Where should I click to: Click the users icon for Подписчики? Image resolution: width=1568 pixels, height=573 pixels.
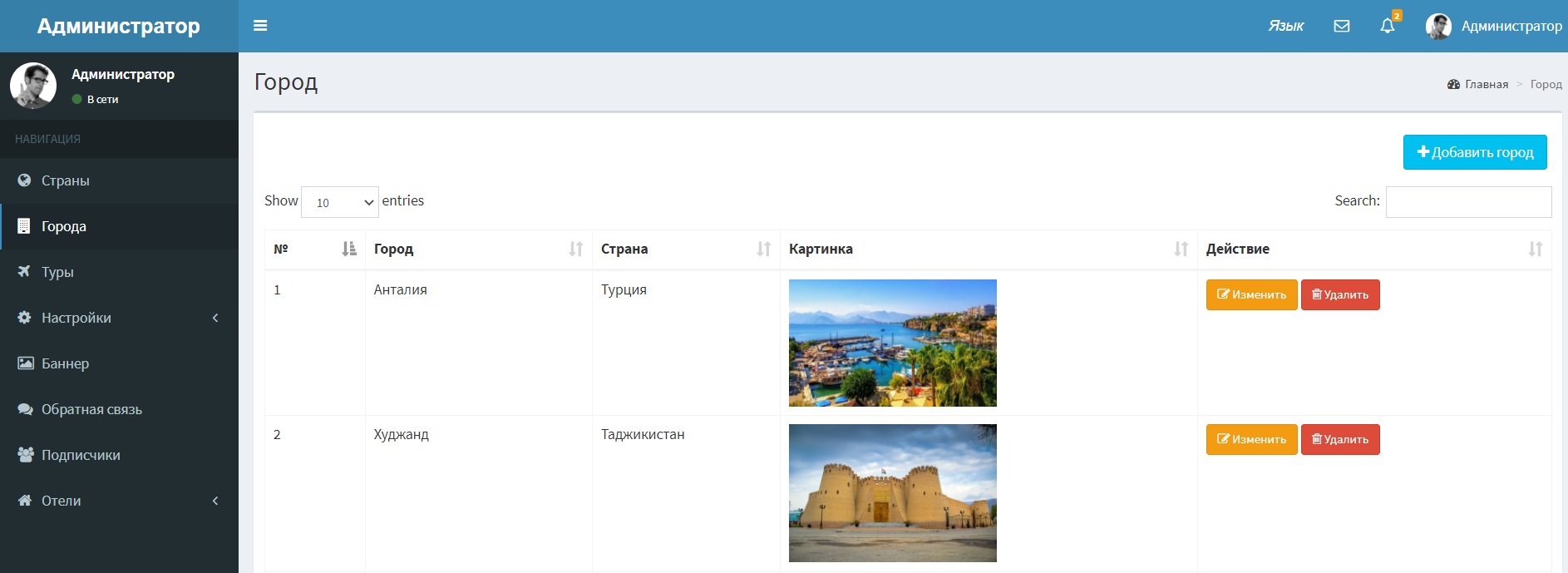(x=25, y=455)
